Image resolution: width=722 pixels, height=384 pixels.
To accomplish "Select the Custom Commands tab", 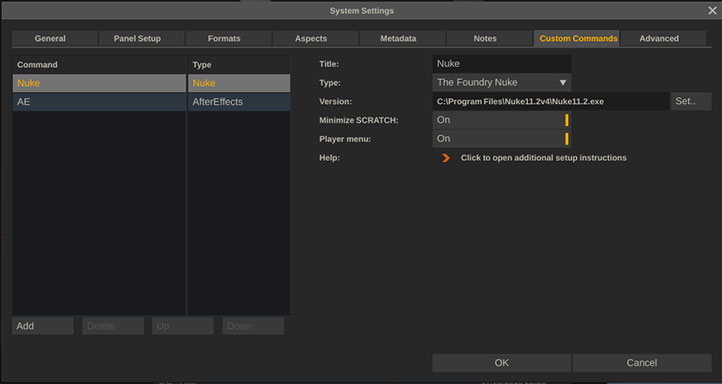I will click(x=576, y=39).
